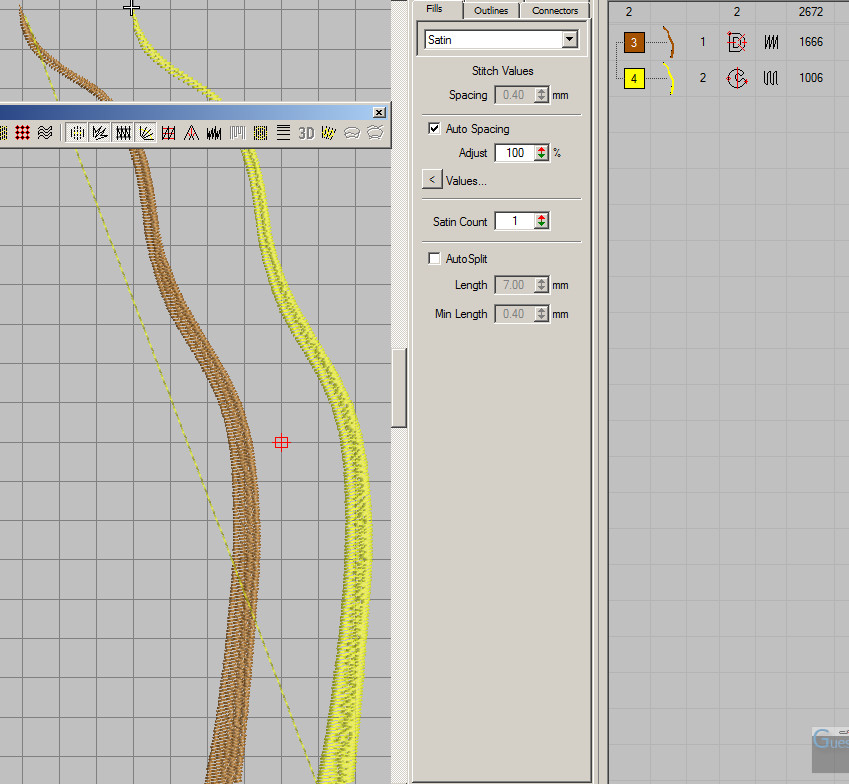The width and height of the screenshot is (849, 784).
Task: Click the Values expand arrow button
Action: 431,181
